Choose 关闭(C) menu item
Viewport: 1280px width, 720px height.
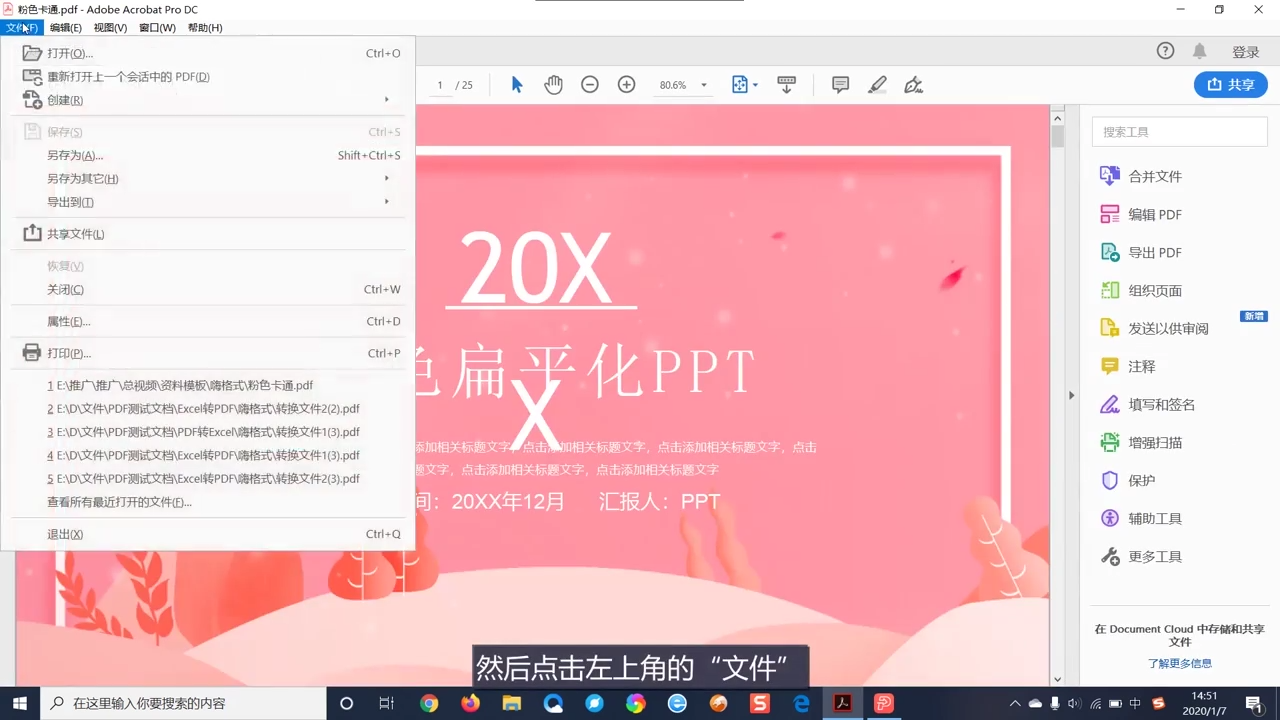209,289
